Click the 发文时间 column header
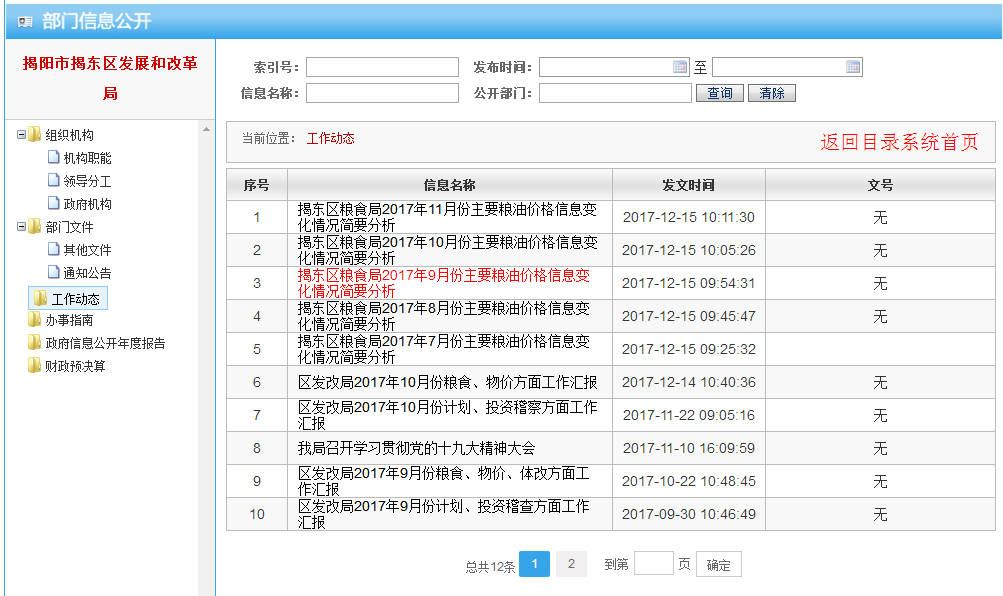 tap(688, 185)
